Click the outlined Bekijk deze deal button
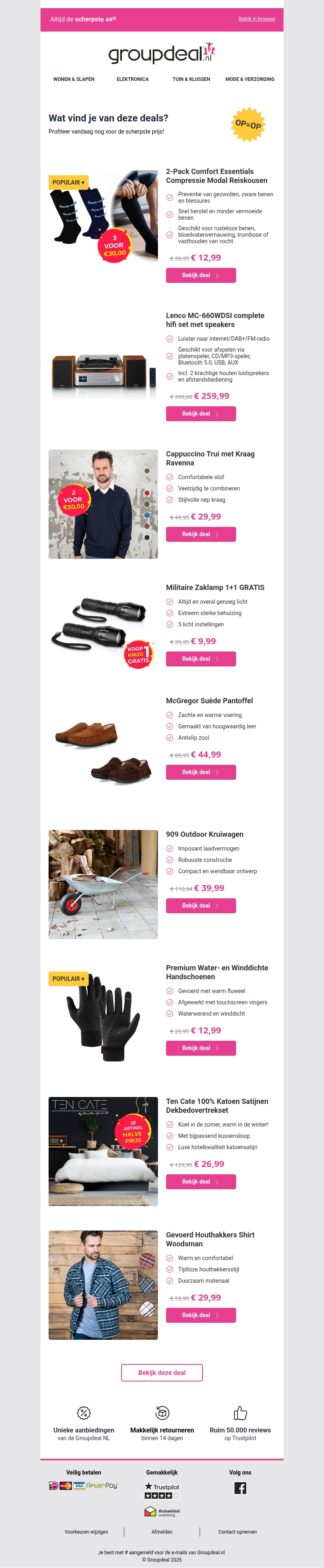 tap(162, 1373)
